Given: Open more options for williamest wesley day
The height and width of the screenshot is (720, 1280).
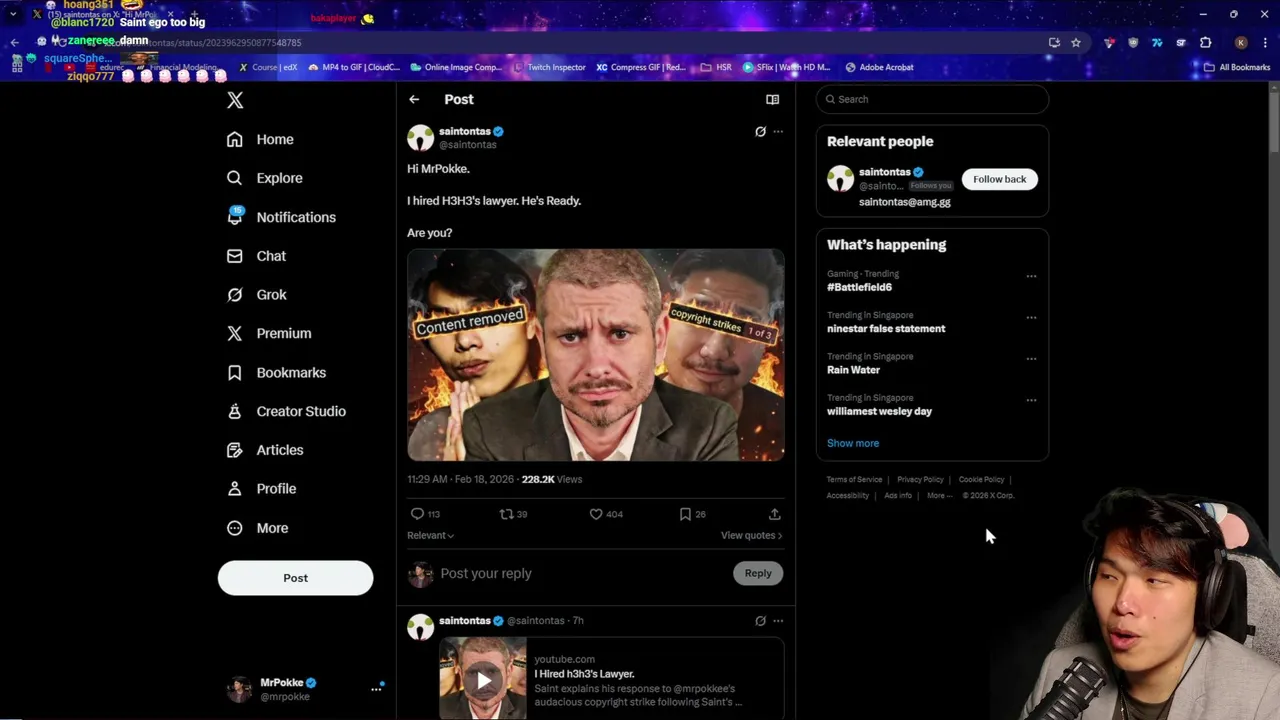Looking at the screenshot, I should (1031, 400).
